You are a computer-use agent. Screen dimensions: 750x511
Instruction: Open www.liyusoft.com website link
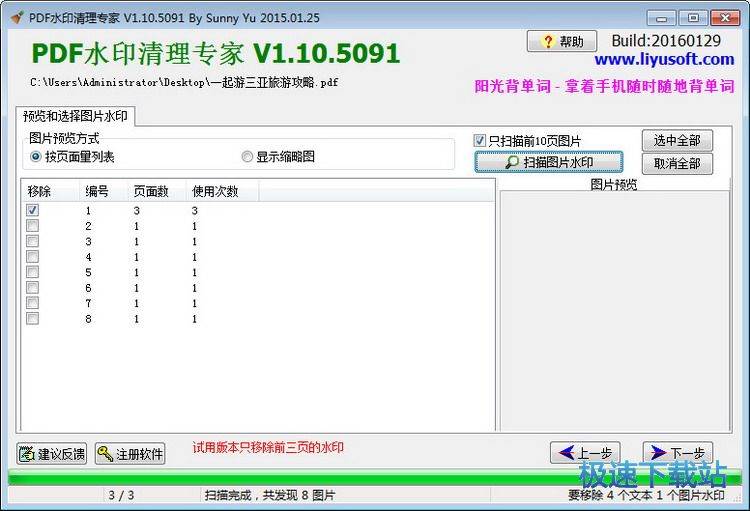coord(664,60)
